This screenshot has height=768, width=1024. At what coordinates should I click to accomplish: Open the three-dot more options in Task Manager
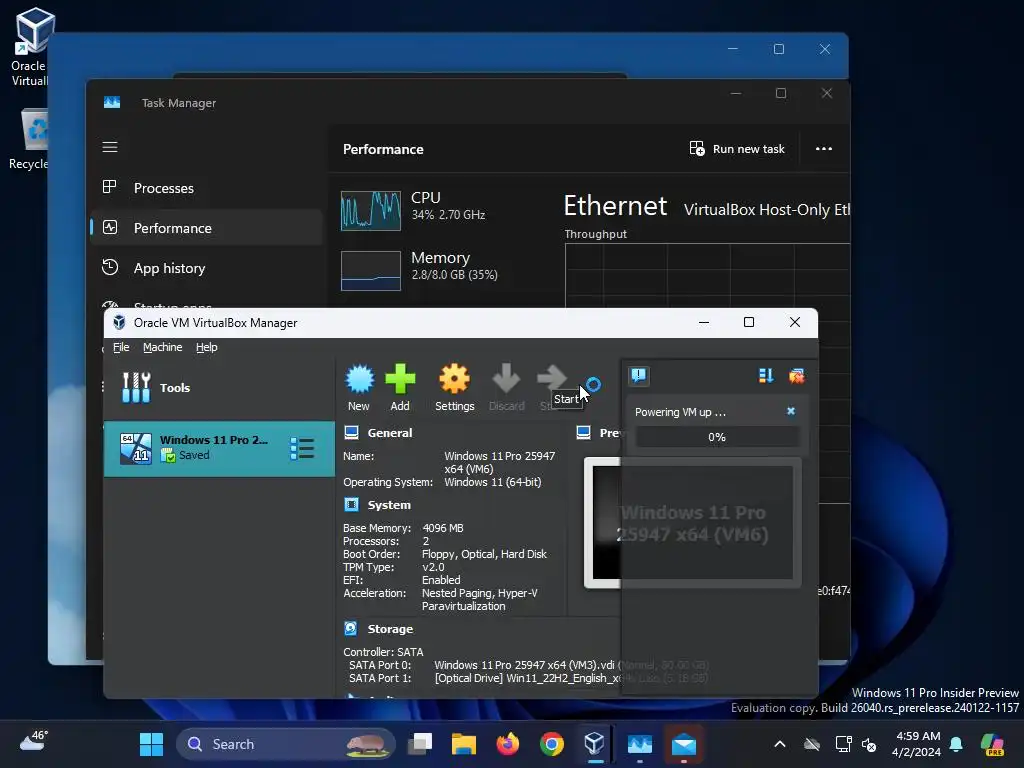(x=824, y=149)
